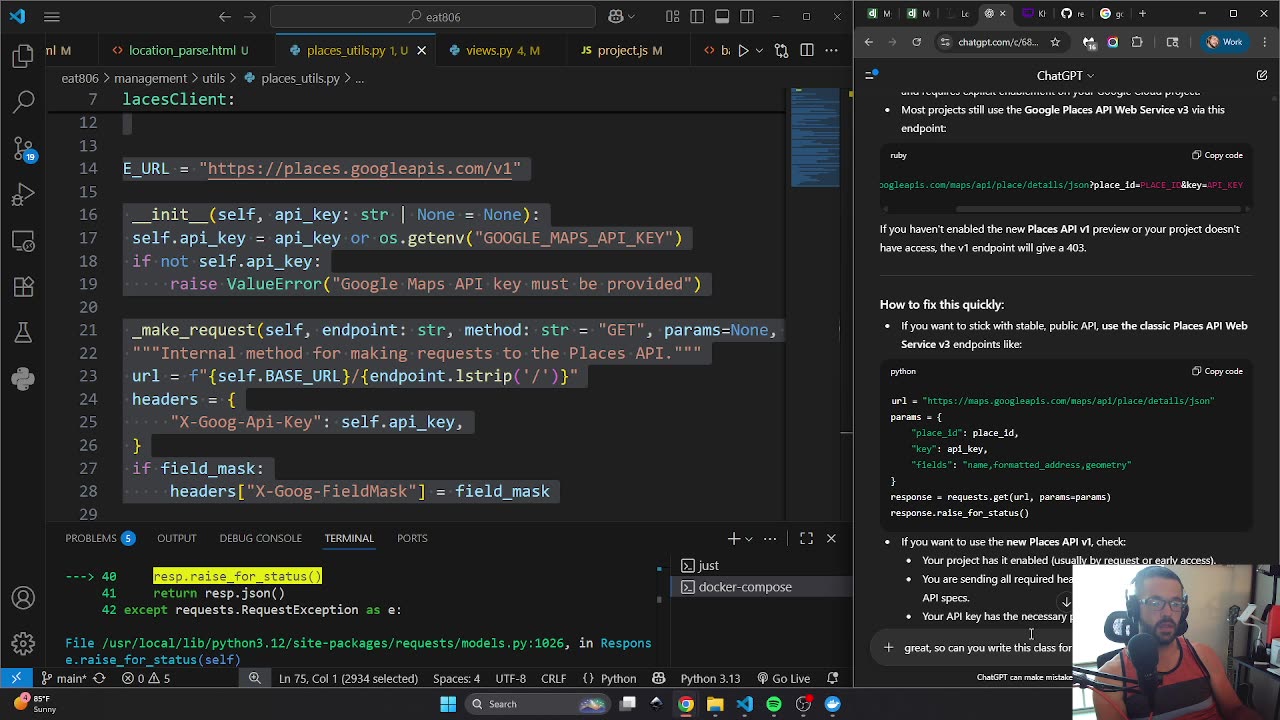Toggle the secondary side bar visibility

(747, 16)
